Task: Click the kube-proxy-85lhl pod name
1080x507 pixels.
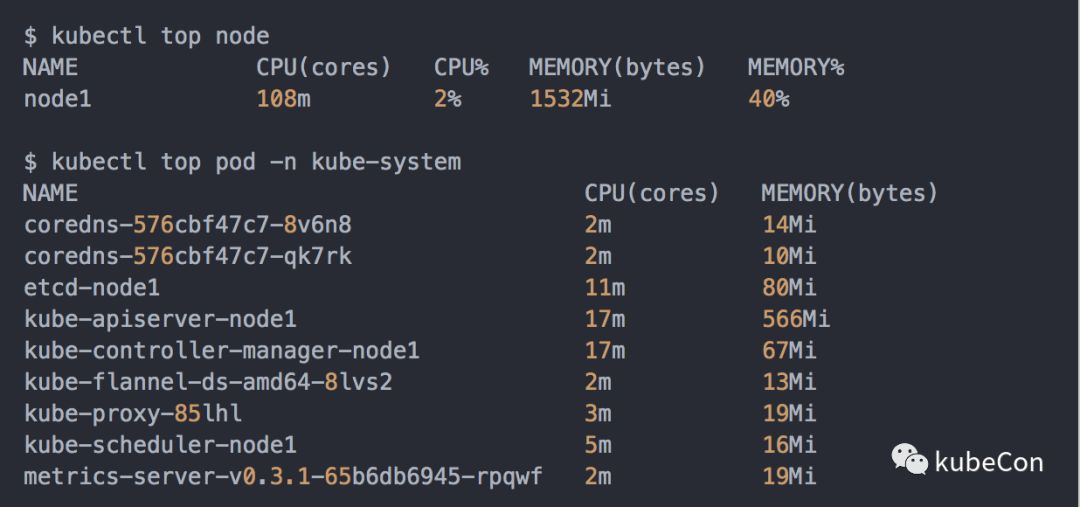Action: (x=133, y=413)
